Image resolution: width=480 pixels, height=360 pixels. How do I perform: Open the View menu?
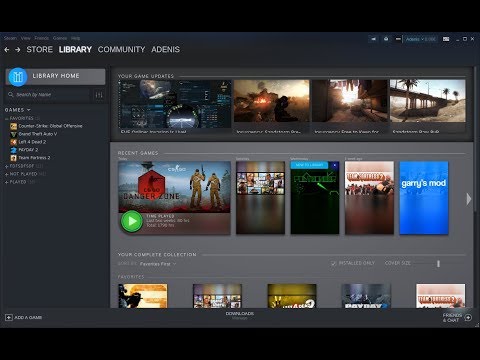point(26,38)
